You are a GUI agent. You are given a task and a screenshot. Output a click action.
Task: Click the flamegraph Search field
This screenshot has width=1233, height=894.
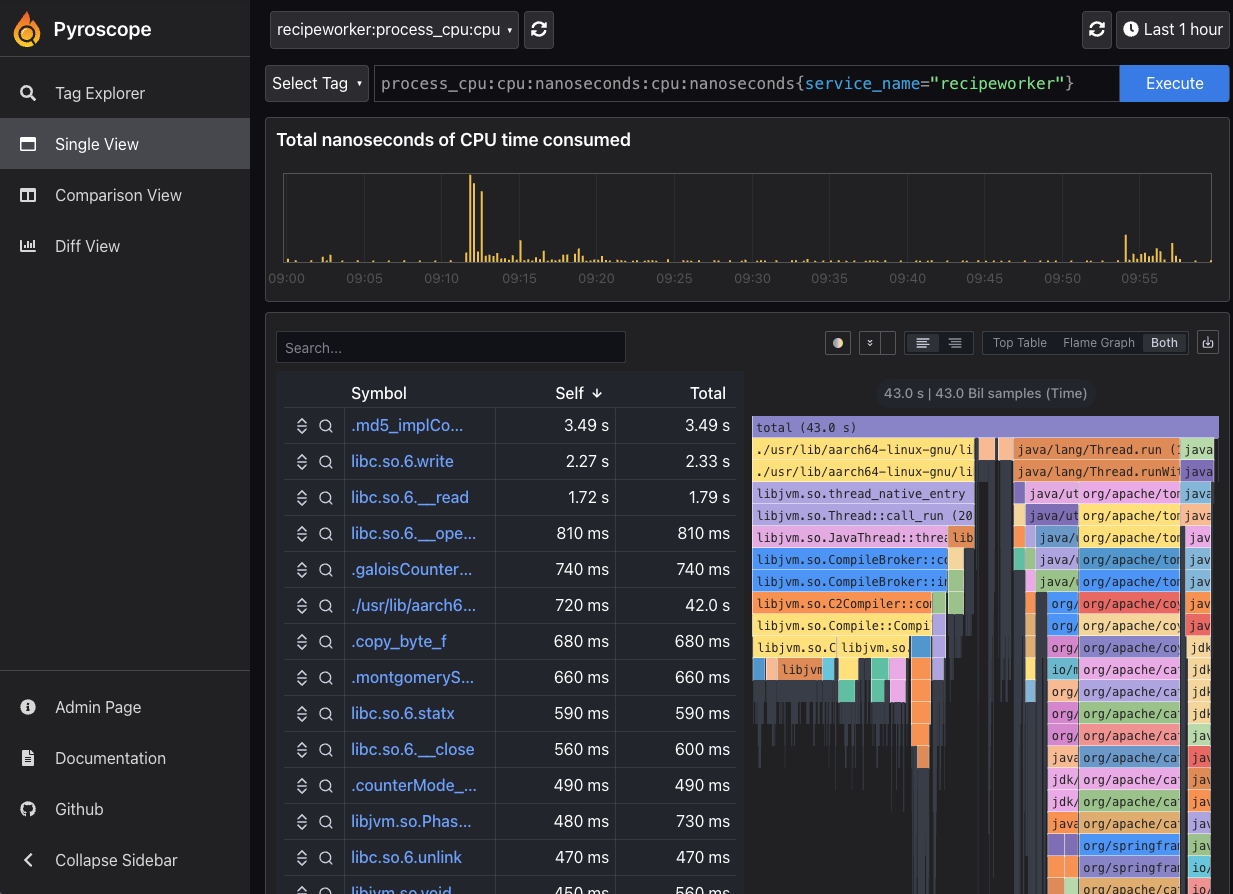coord(451,347)
